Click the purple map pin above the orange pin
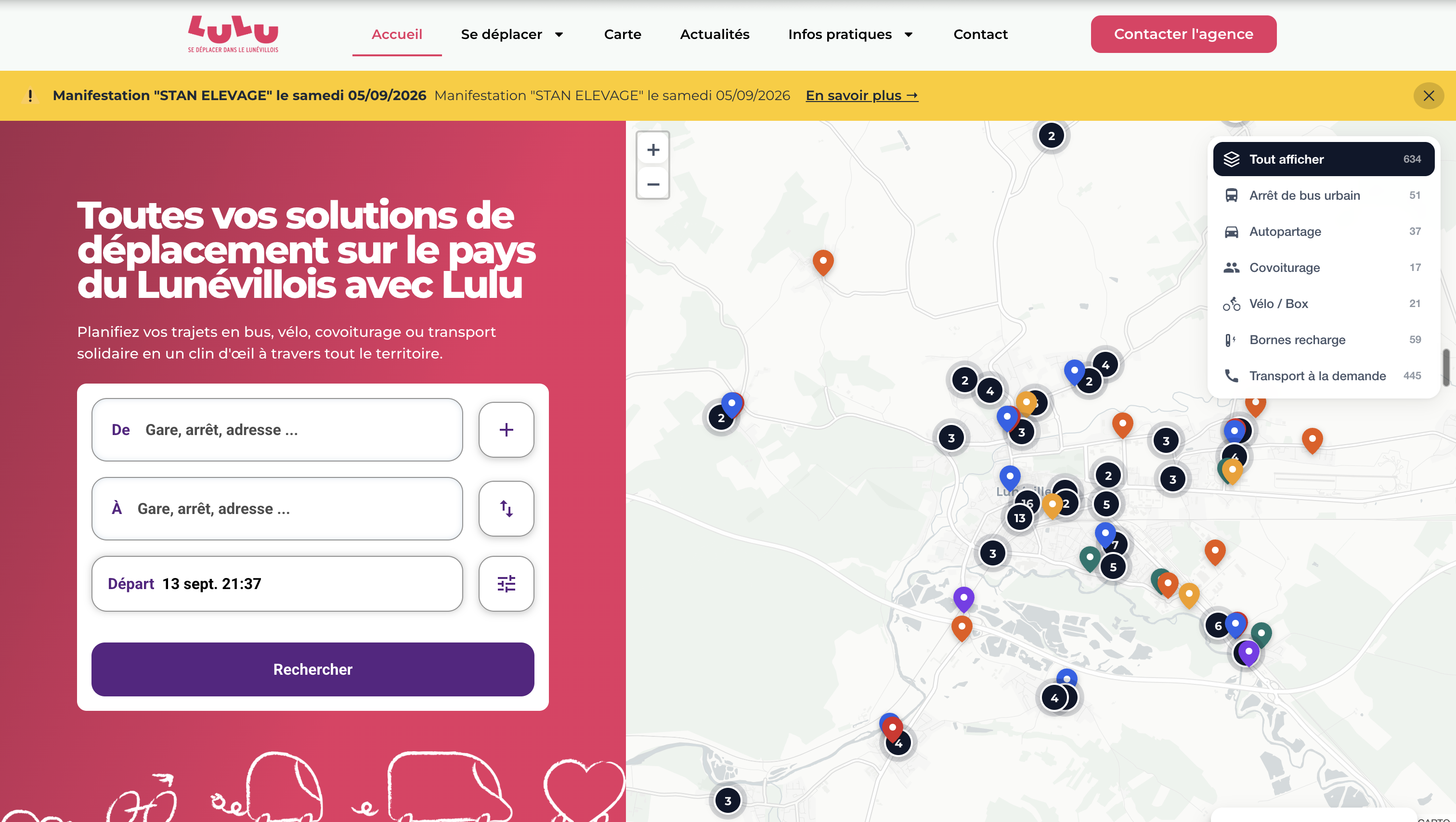The width and height of the screenshot is (1456, 822). pyautogui.click(x=964, y=599)
